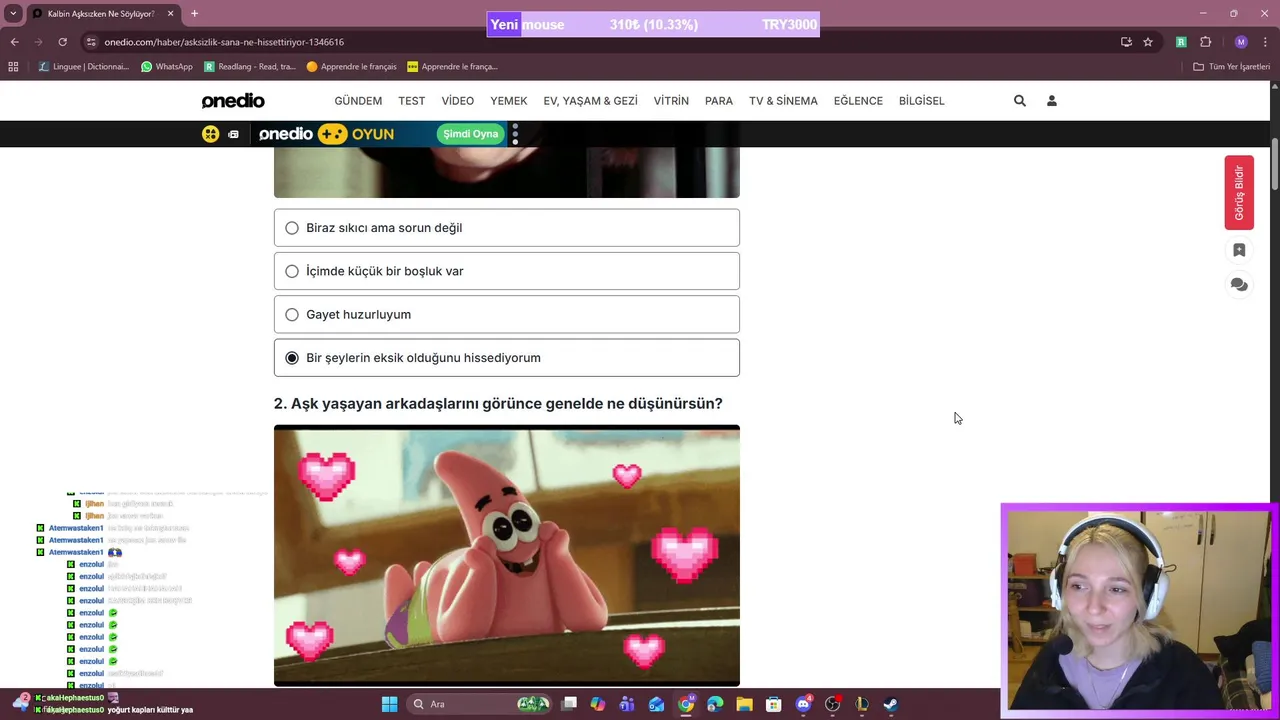Close the 'Kalbin Aşksızken Ne Söylüyor' tab
The image size is (1280, 720).
(170, 14)
